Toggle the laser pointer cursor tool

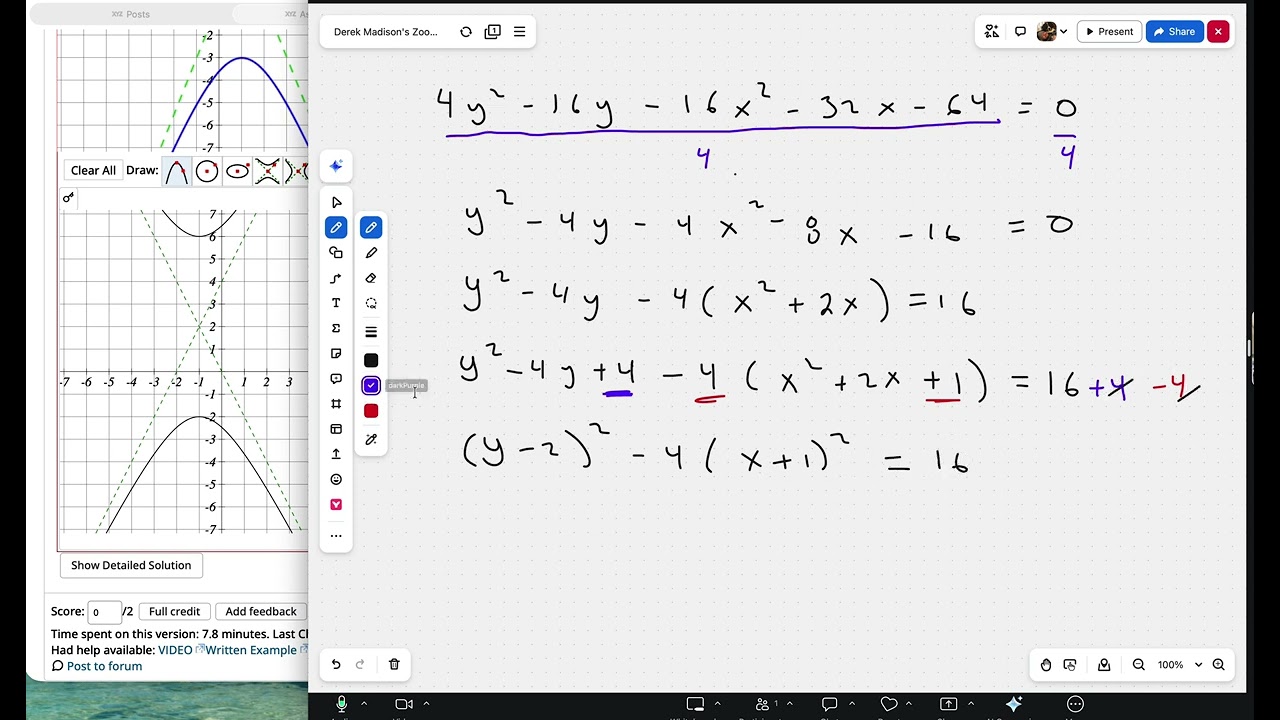(1070, 665)
